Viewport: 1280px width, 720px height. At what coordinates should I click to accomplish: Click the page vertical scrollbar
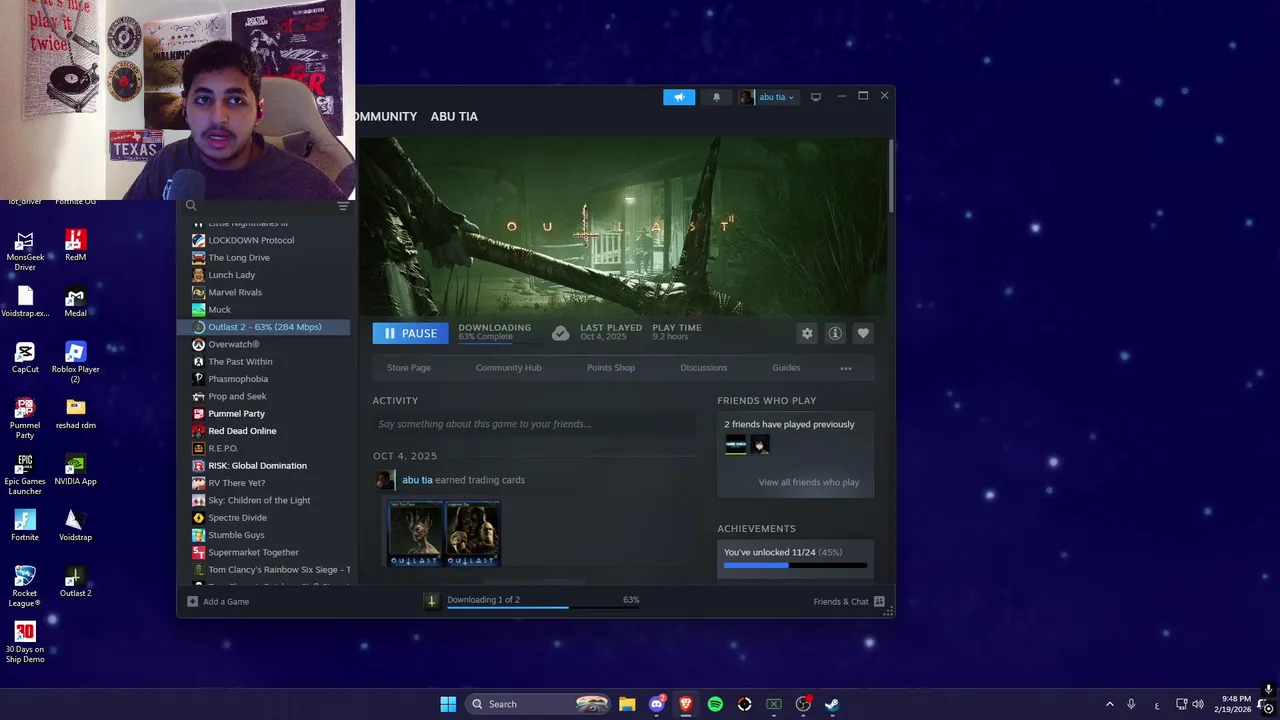(891, 175)
